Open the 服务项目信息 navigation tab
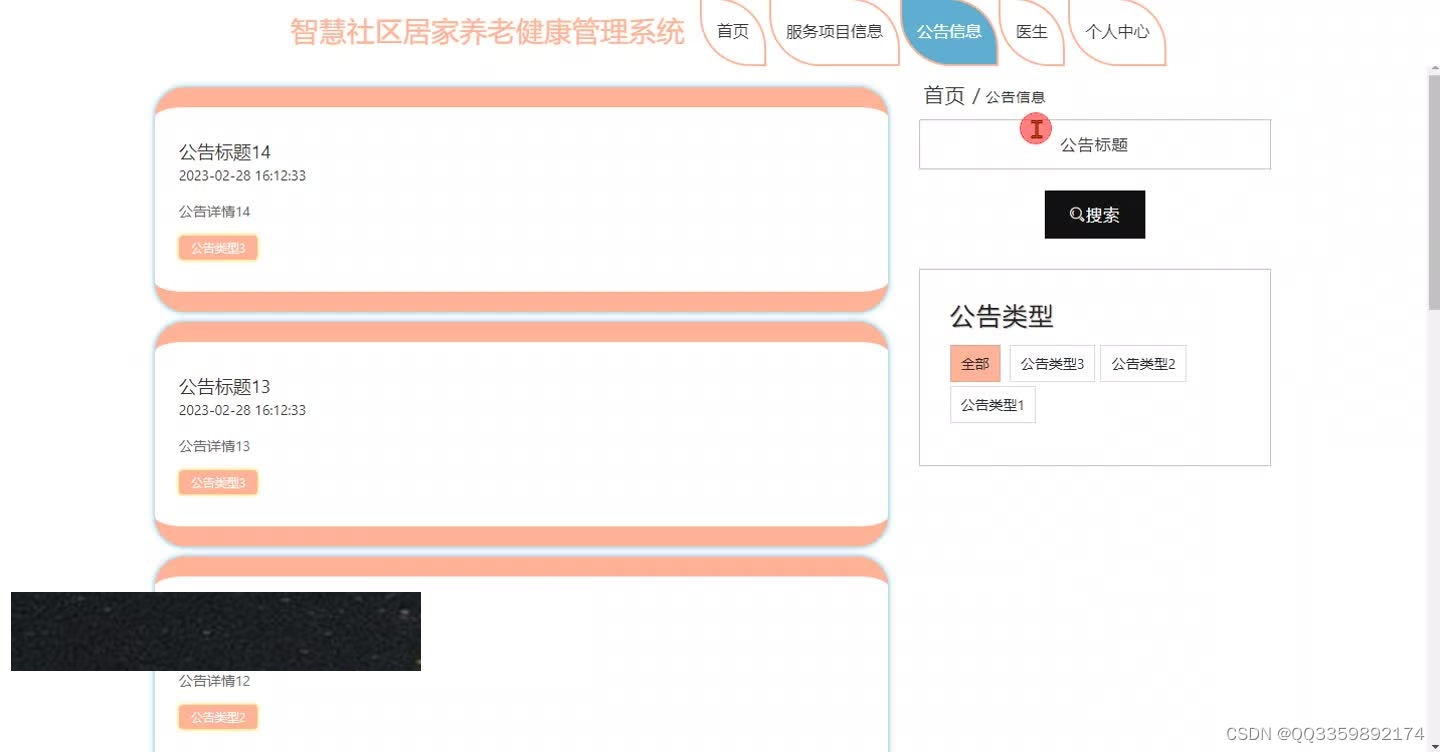 pos(834,31)
